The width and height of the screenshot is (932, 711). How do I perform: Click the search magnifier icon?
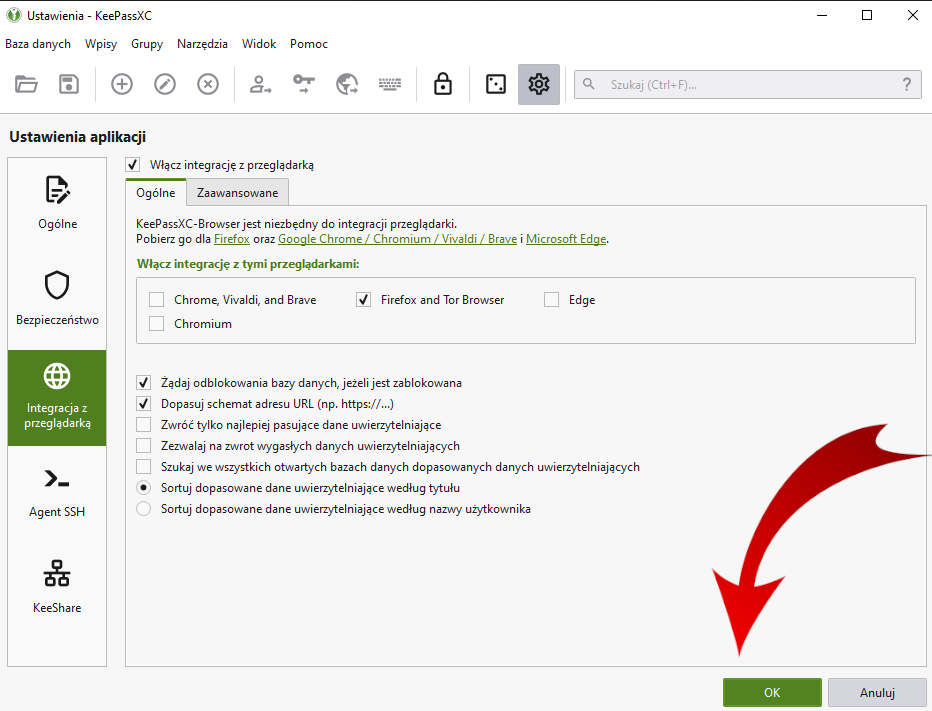pyautogui.click(x=588, y=84)
